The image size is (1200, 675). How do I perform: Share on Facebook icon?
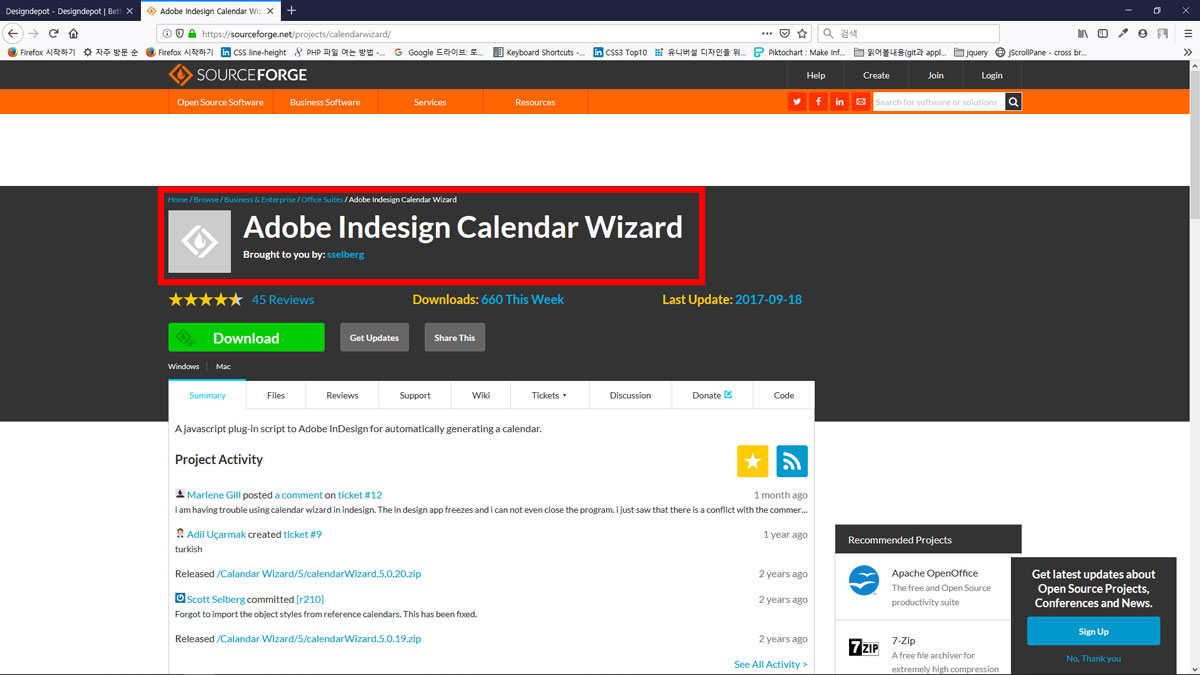point(818,102)
